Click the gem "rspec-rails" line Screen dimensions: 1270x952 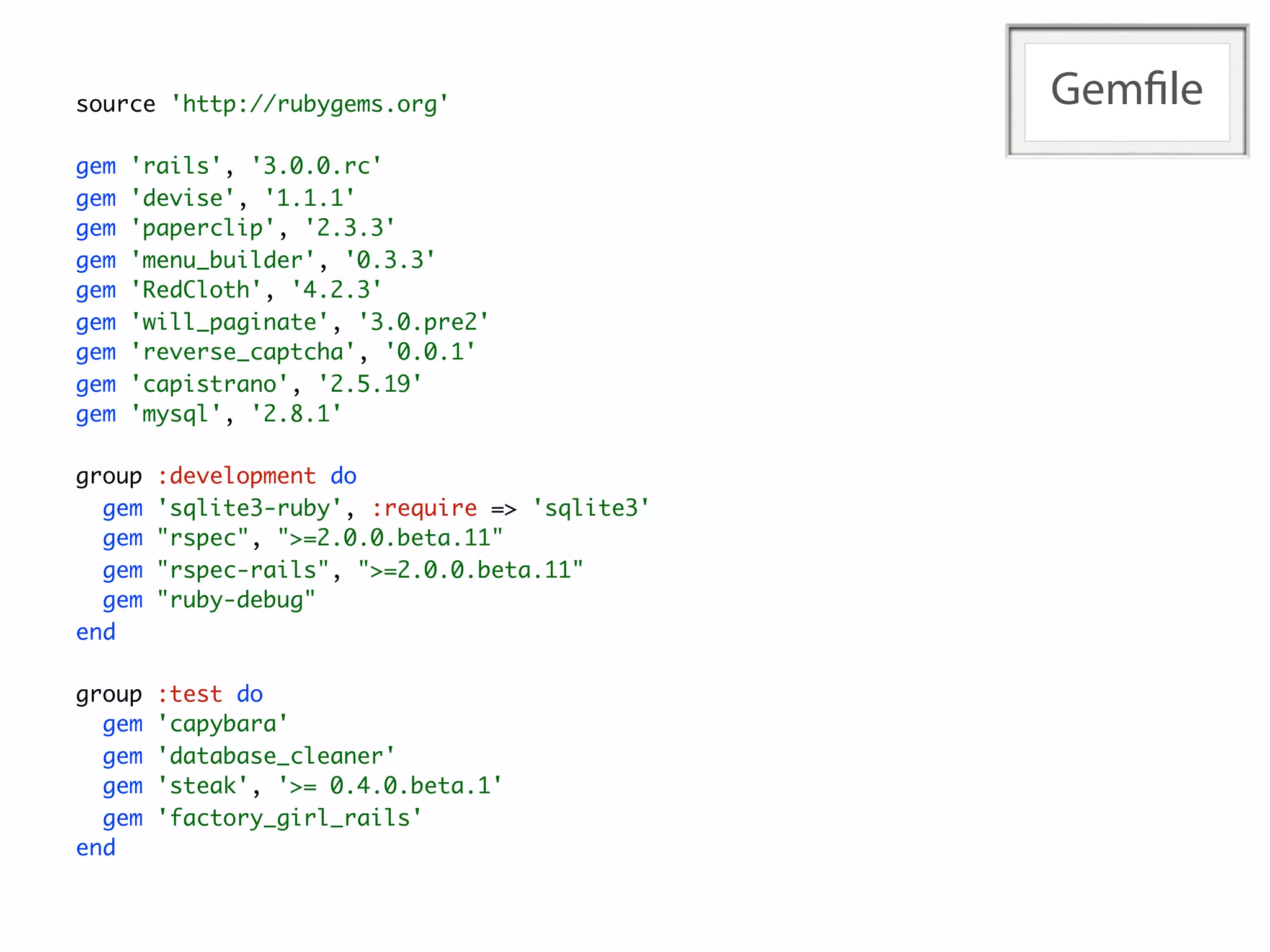coord(343,570)
